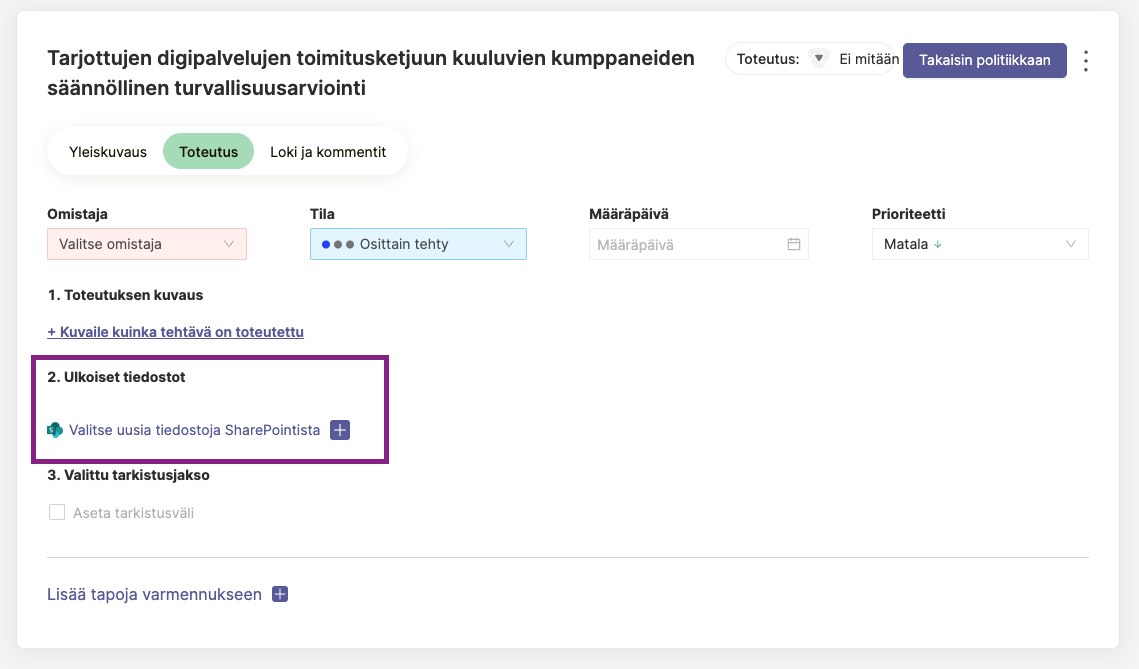Open the Valitse omistaja dropdown
The height and width of the screenshot is (669, 1139).
tap(147, 244)
